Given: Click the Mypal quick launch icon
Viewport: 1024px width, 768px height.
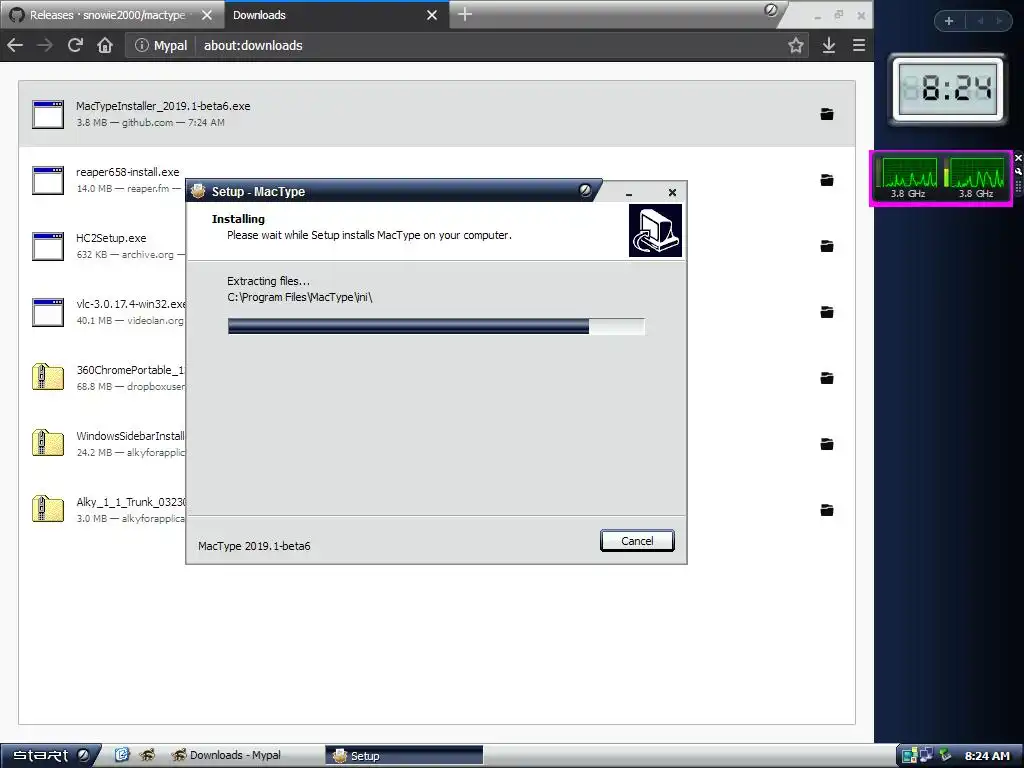Looking at the screenshot, I should click(x=148, y=755).
